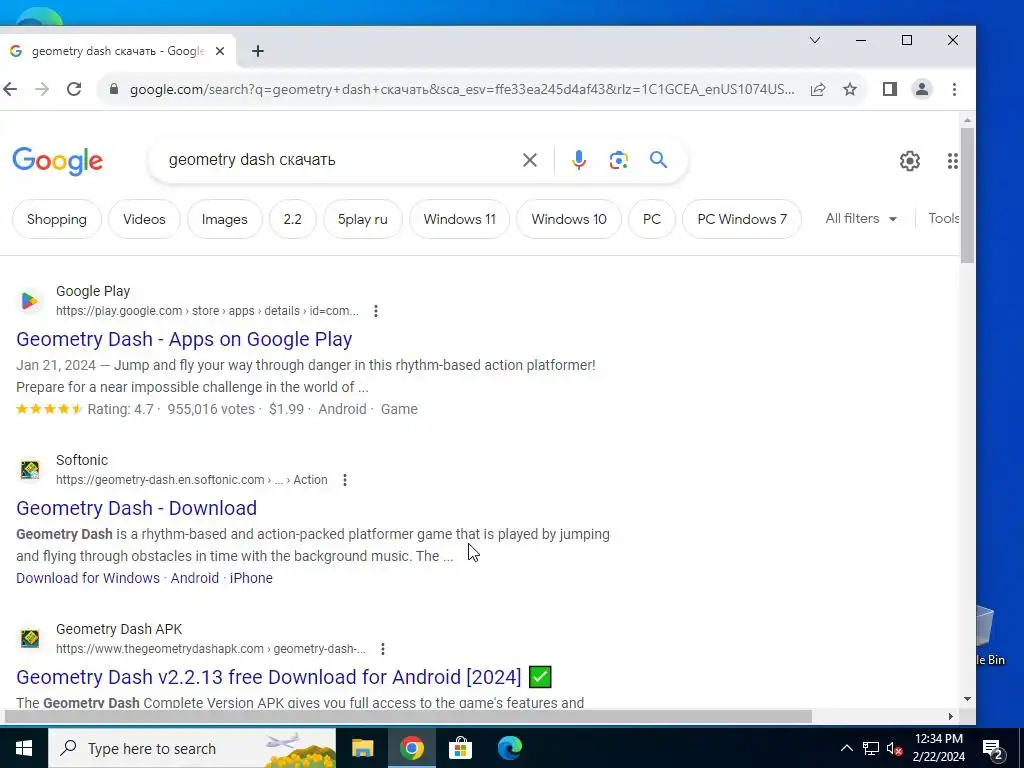Click the Softonic result favicon
The image size is (1024, 768).
29,470
